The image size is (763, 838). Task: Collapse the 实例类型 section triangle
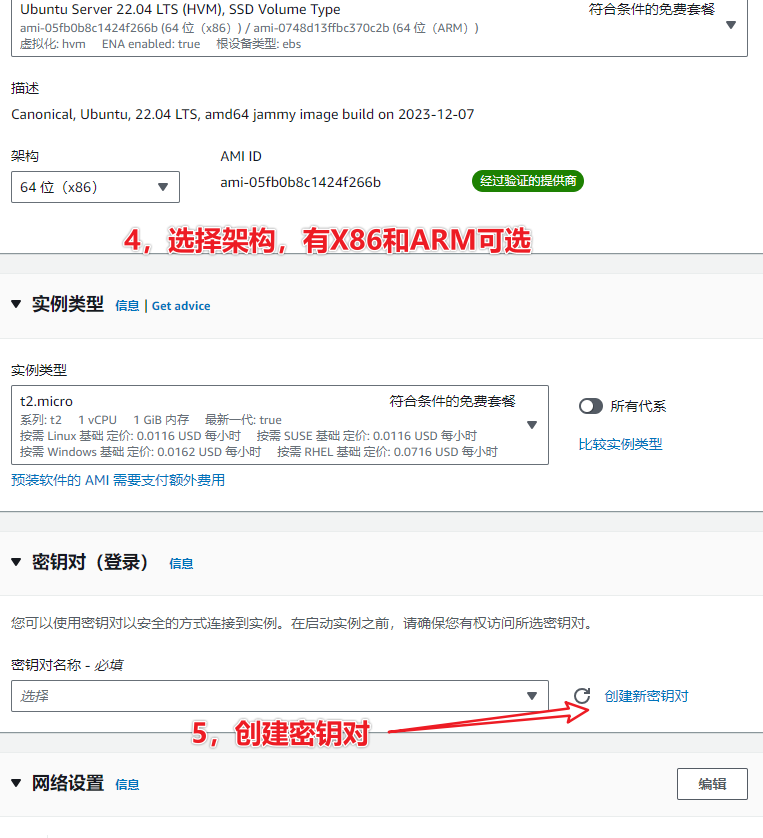[16, 304]
